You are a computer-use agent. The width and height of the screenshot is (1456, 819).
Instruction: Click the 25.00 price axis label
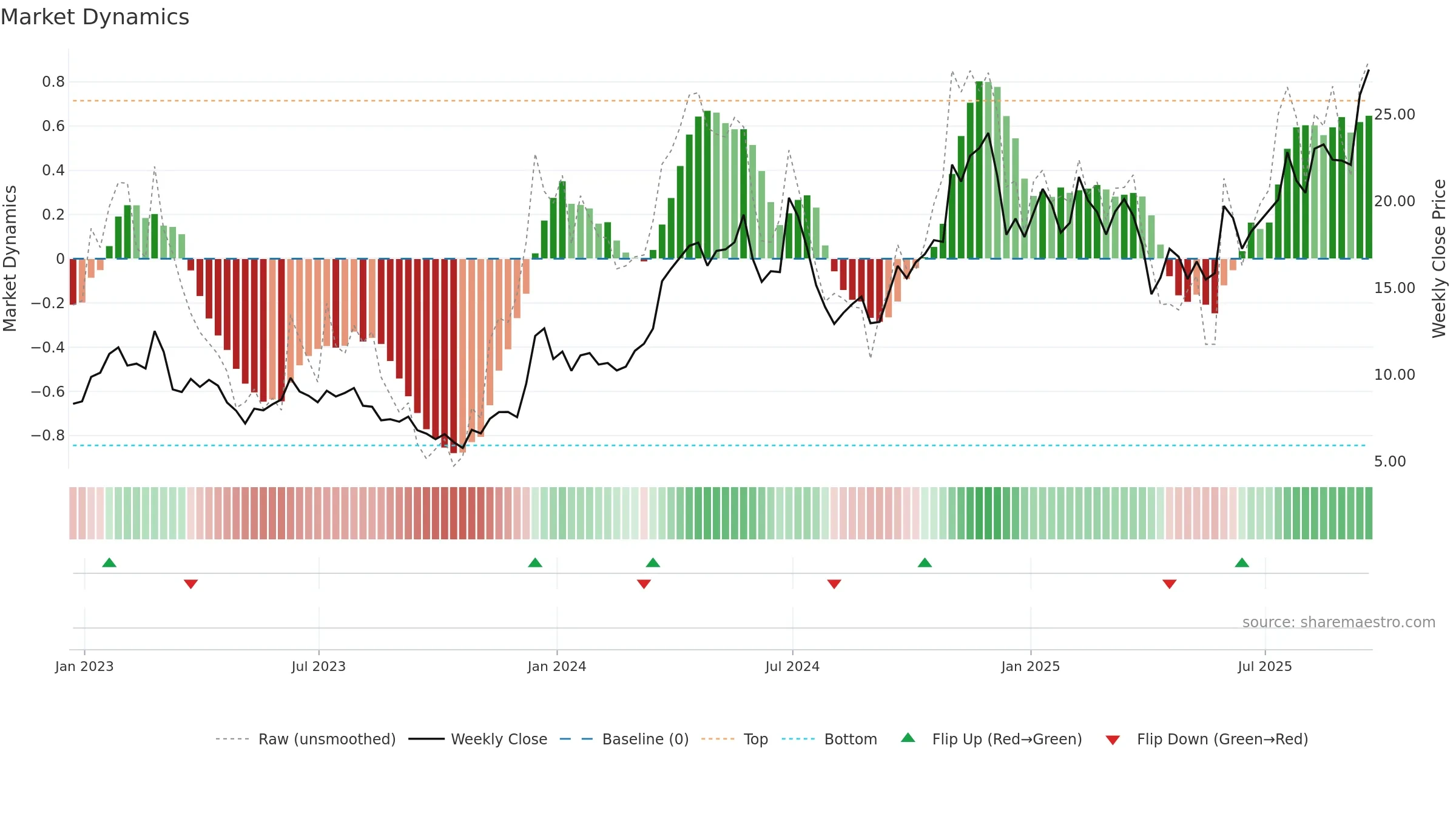1395,114
